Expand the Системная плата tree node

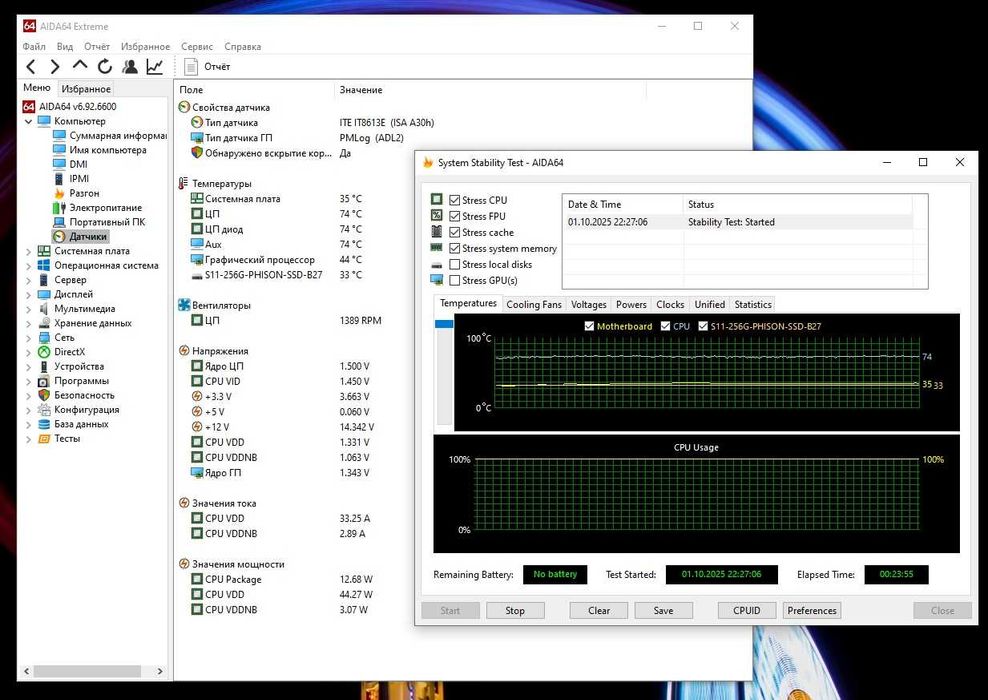click(28, 251)
